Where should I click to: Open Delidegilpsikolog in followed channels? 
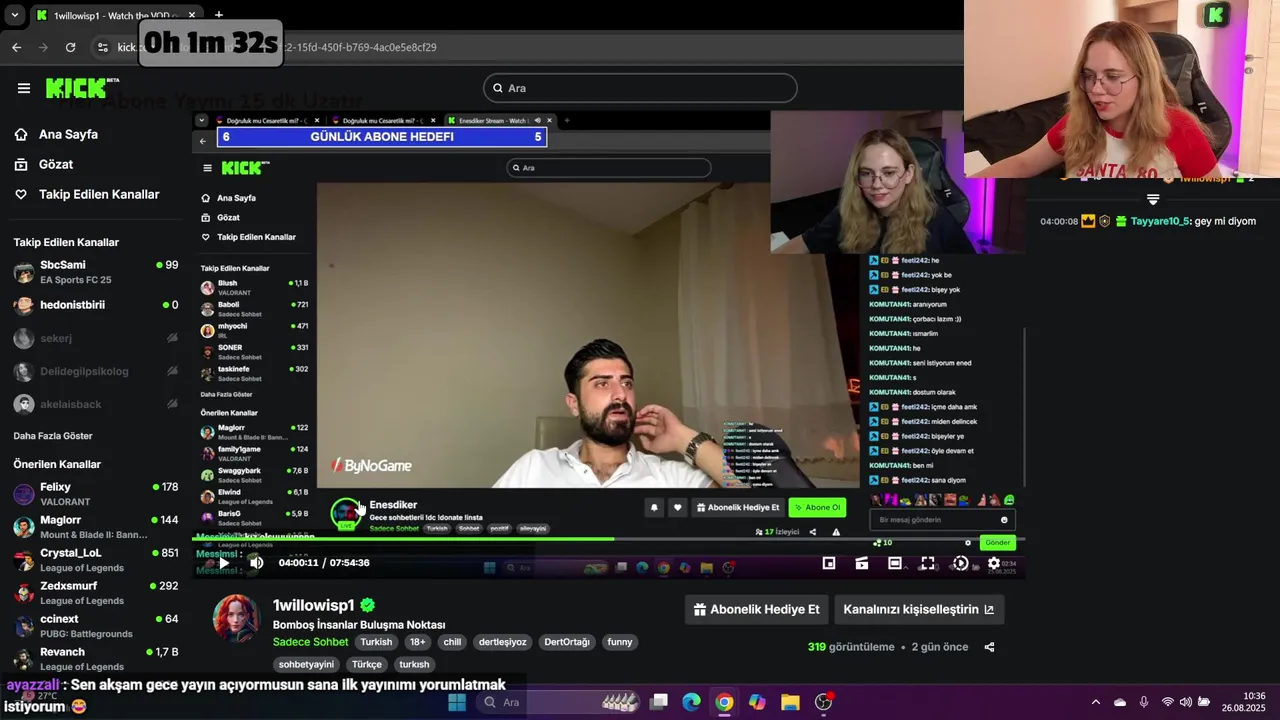point(95,371)
